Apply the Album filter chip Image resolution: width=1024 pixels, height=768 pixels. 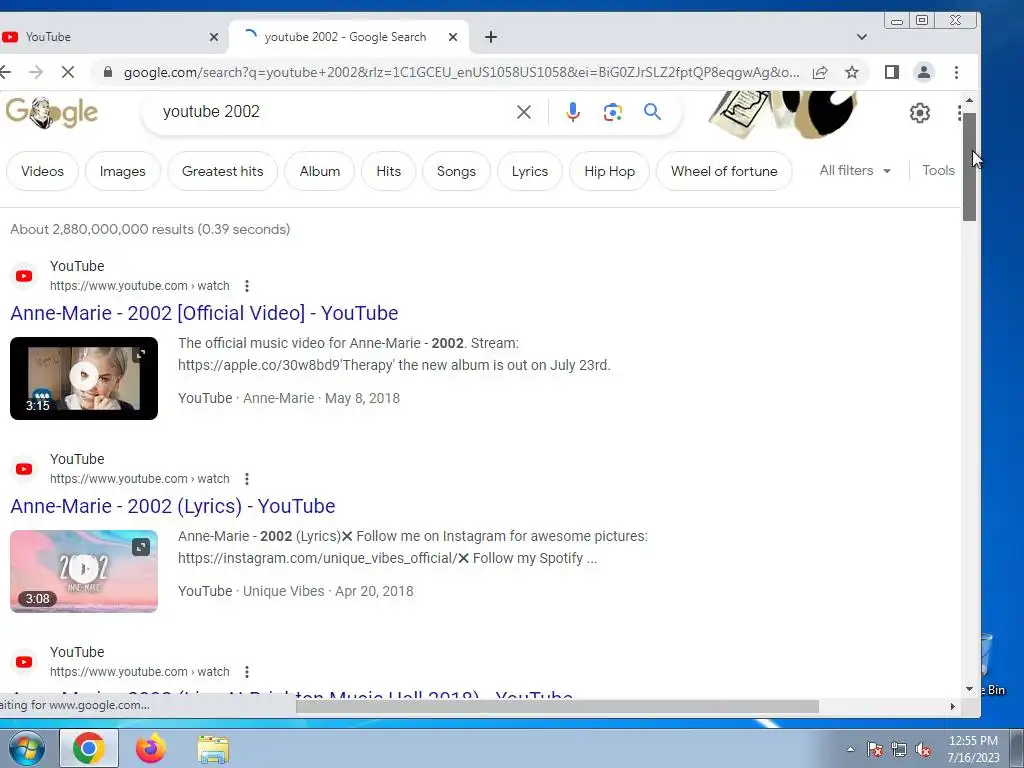click(320, 171)
